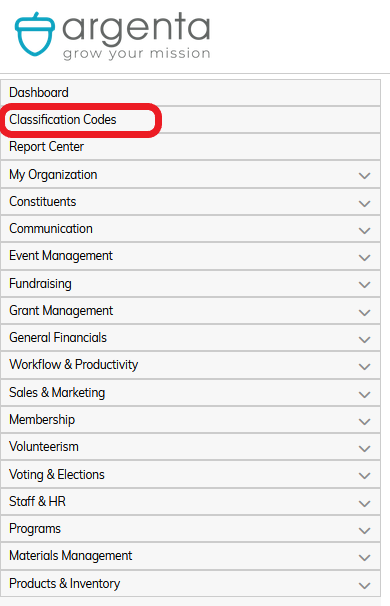The image size is (390, 606).
Task: Select Voting & Elections label
Action: tap(57, 474)
